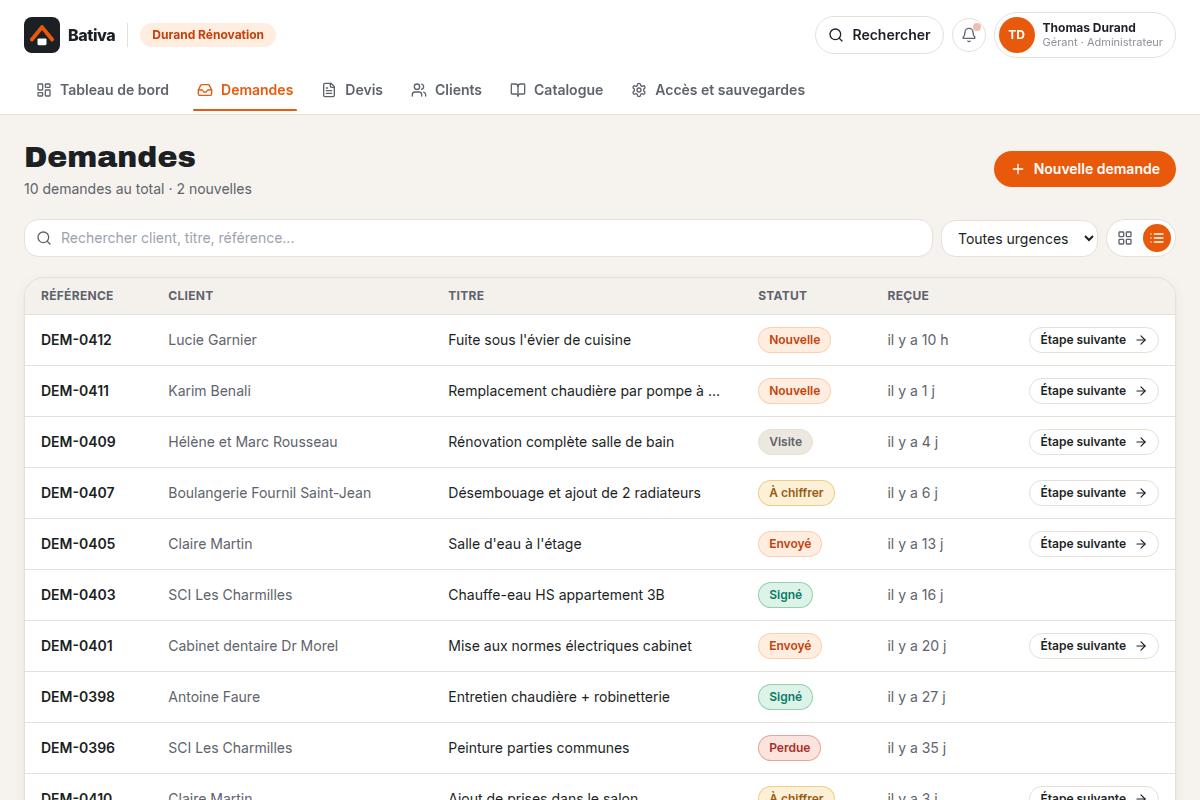Switch to grid view
1200x800 pixels.
click(1125, 238)
